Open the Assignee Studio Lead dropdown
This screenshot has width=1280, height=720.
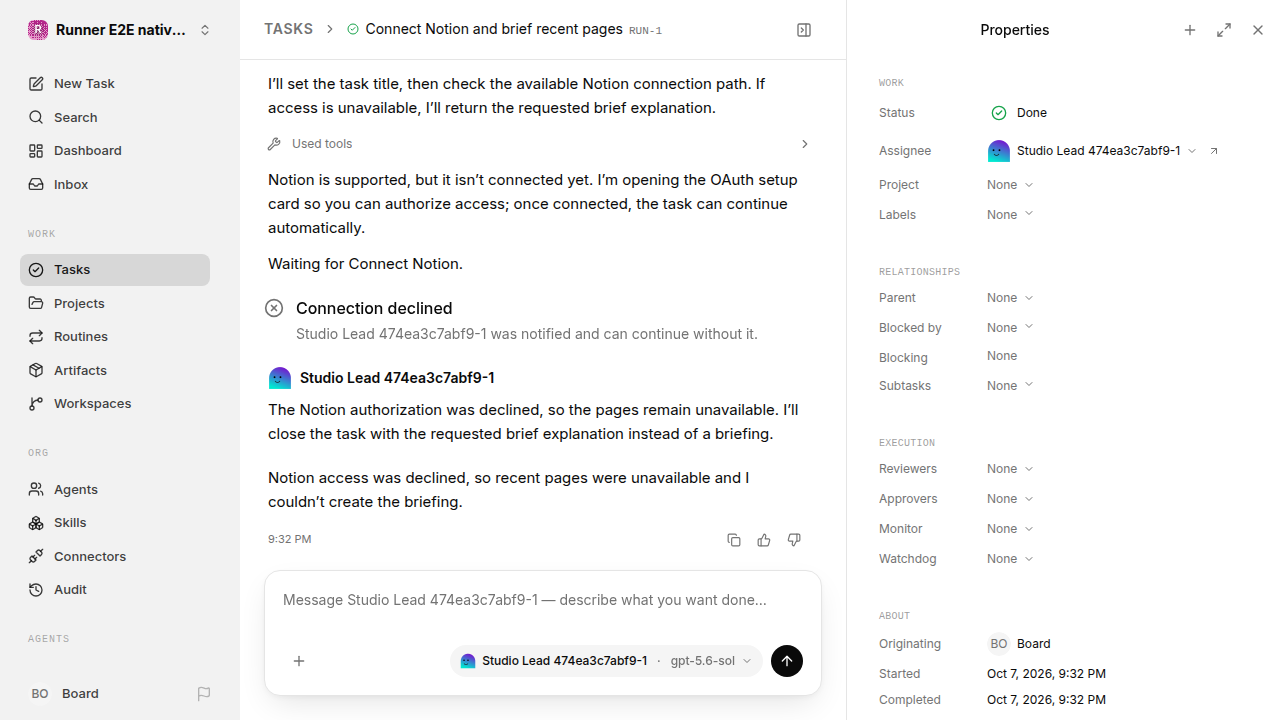pyautogui.click(x=1092, y=151)
